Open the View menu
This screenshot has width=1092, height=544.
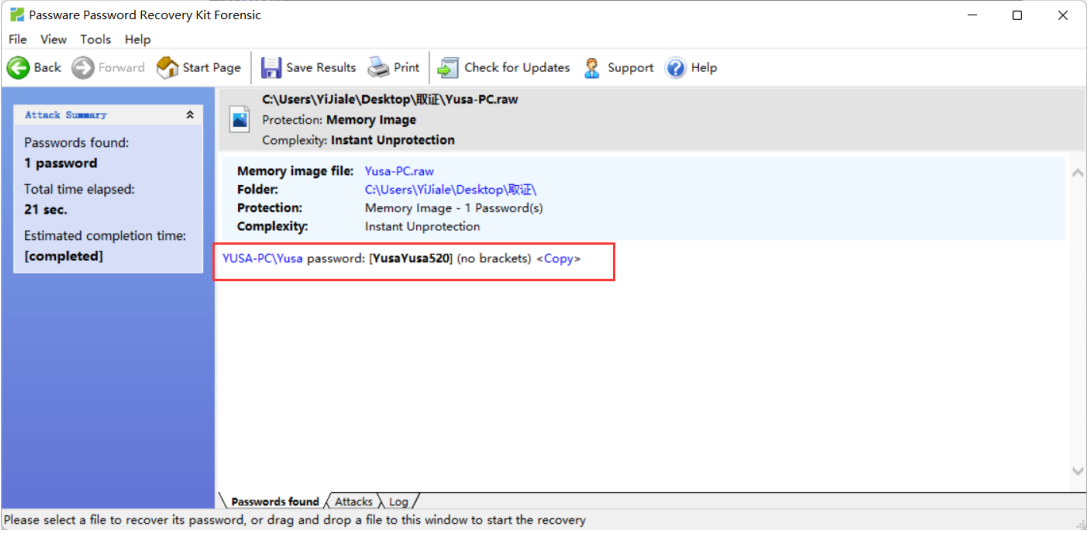pos(54,40)
